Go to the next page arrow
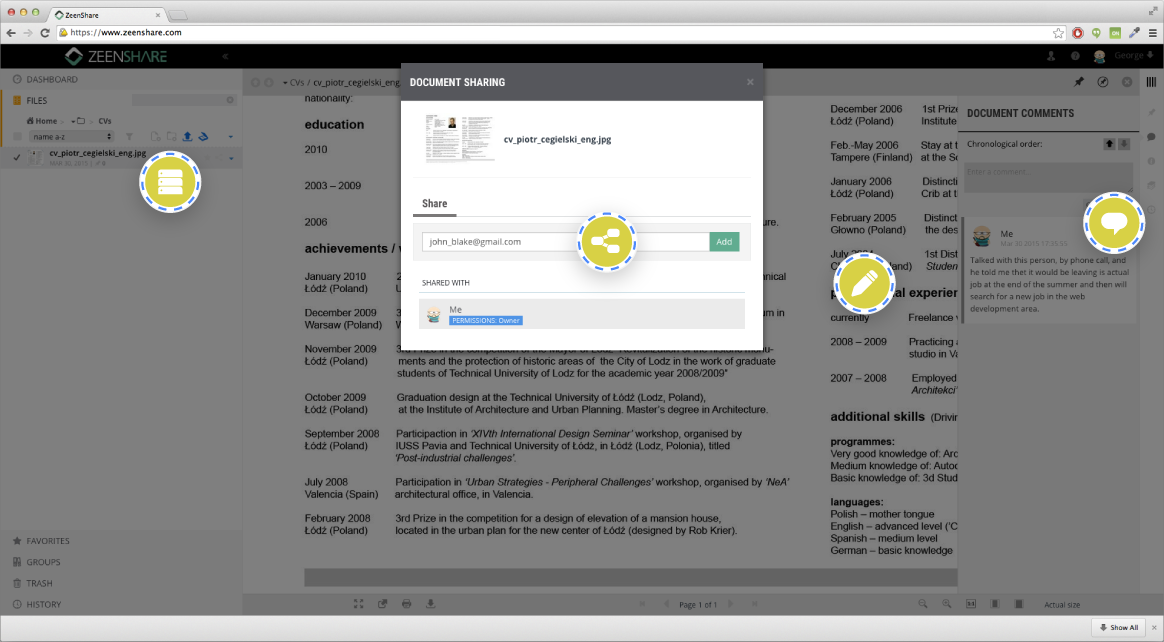The height and width of the screenshot is (642, 1164). [x=730, y=604]
